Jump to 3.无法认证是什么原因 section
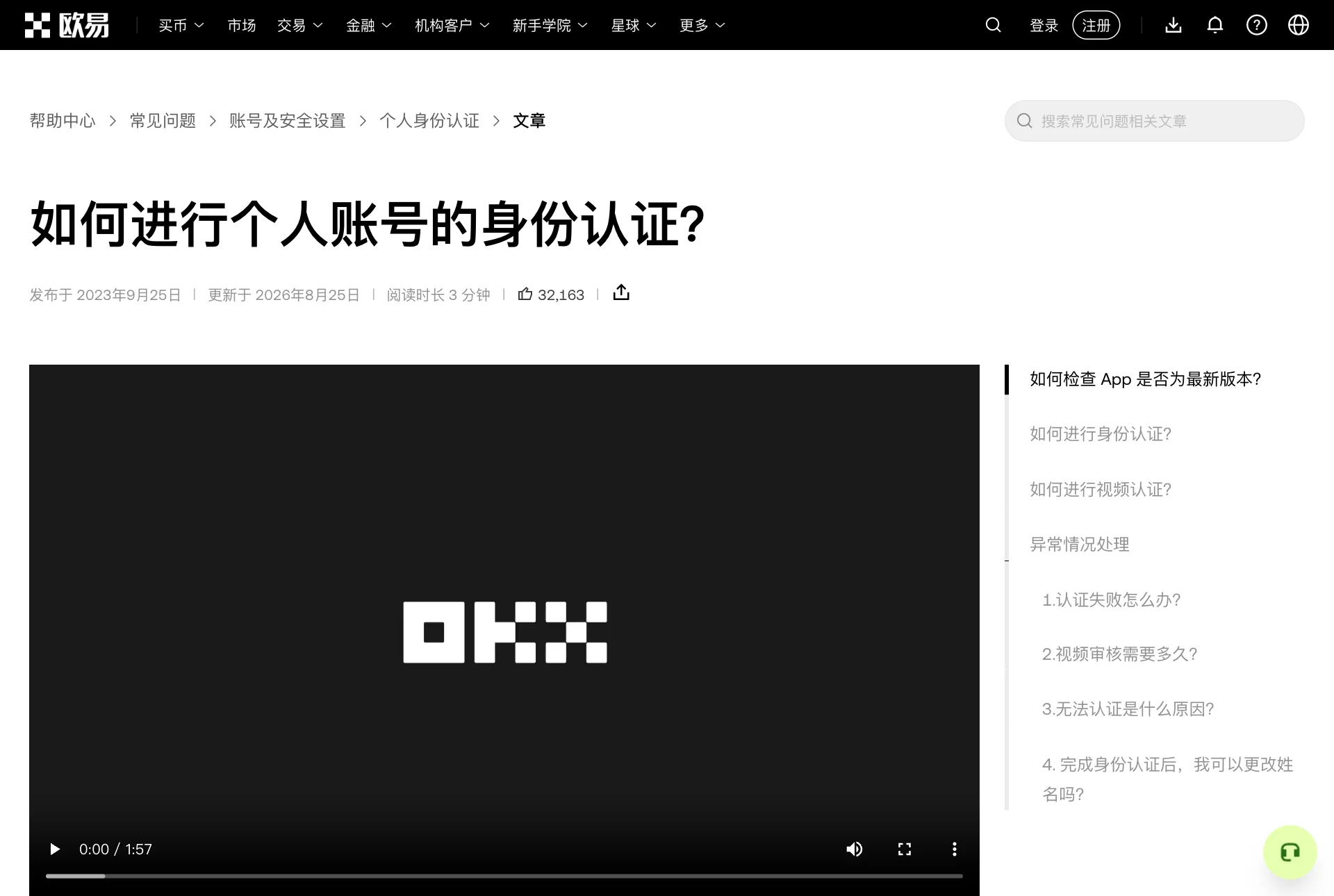Image resolution: width=1334 pixels, height=896 pixels. pos(1128,709)
